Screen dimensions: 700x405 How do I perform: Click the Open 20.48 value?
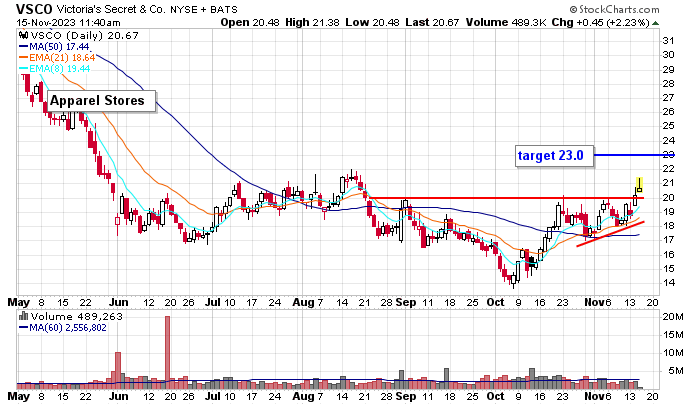click(x=250, y=22)
